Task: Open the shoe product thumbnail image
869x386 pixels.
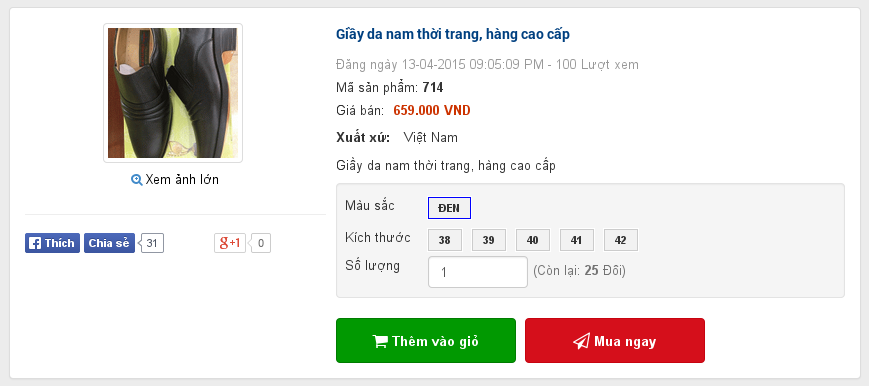Action: 173,93
